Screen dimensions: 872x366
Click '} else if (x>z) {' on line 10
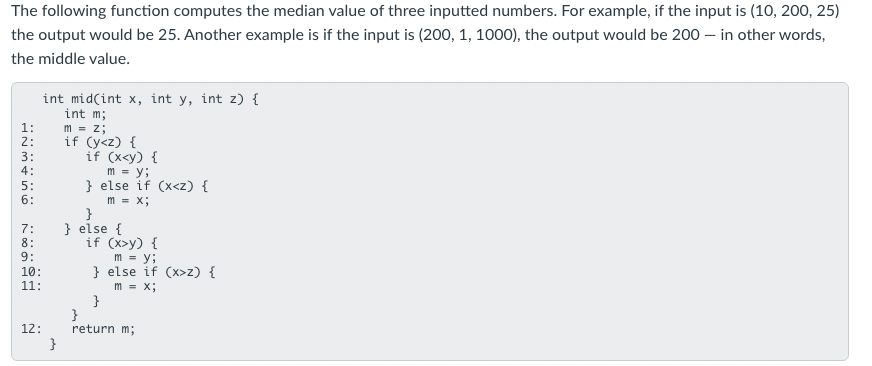[x=154, y=272]
